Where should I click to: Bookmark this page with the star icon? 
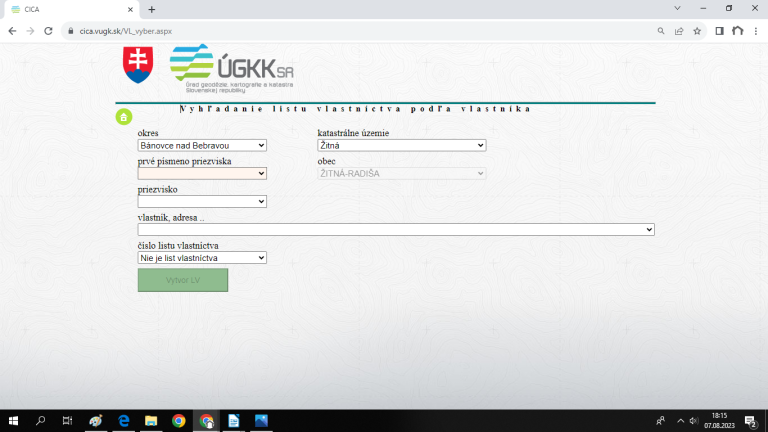pos(697,31)
